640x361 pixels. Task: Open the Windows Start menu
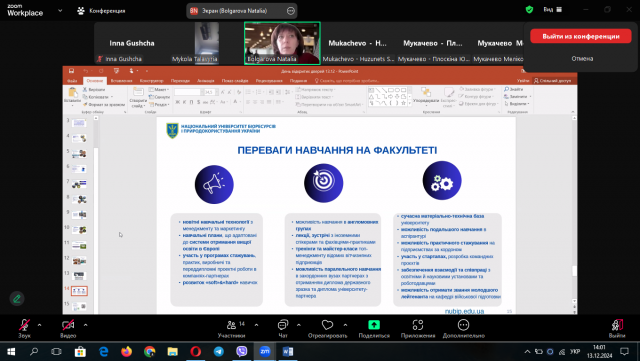click(x=11, y=352)
